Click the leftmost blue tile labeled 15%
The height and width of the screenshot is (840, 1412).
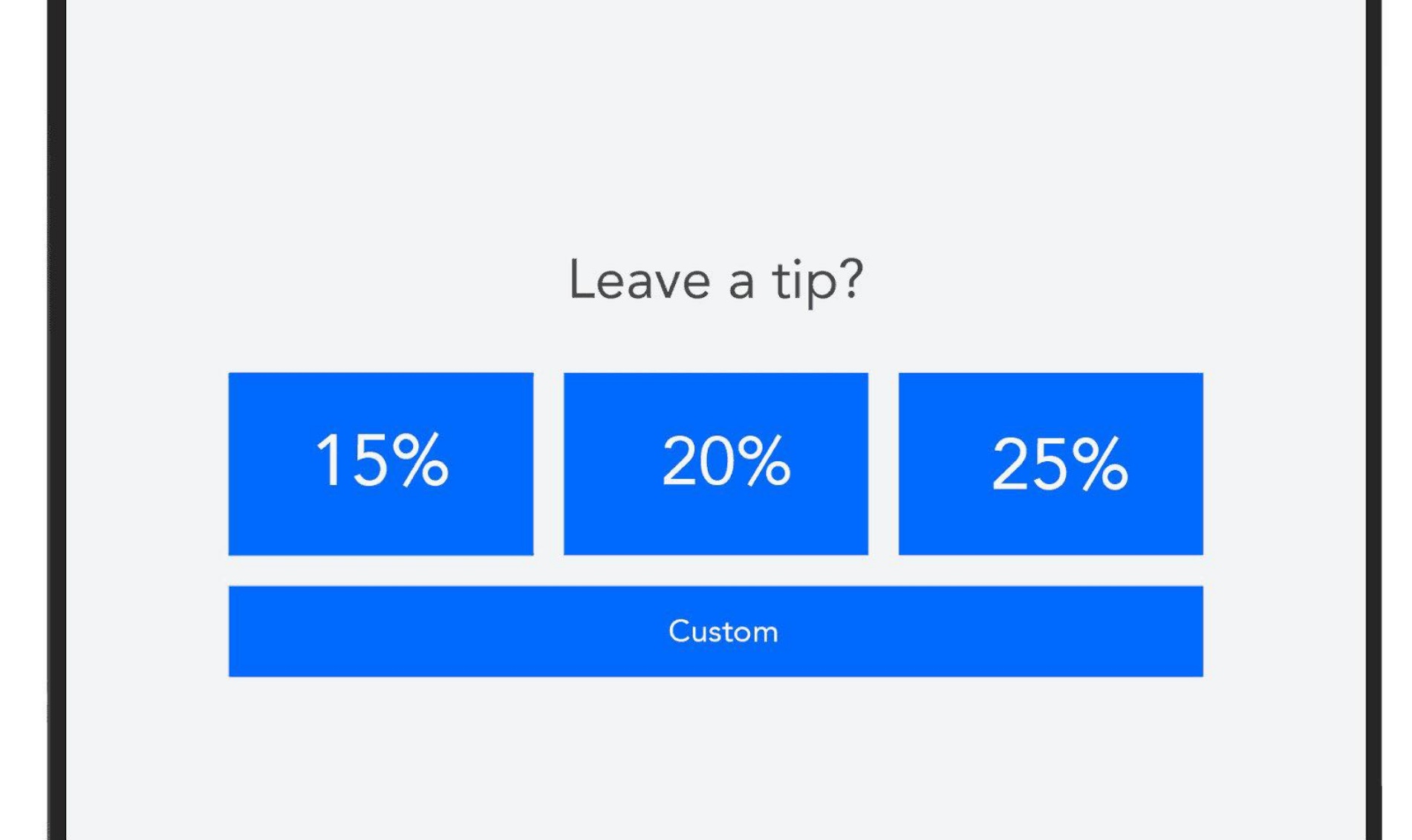(380, 463)
